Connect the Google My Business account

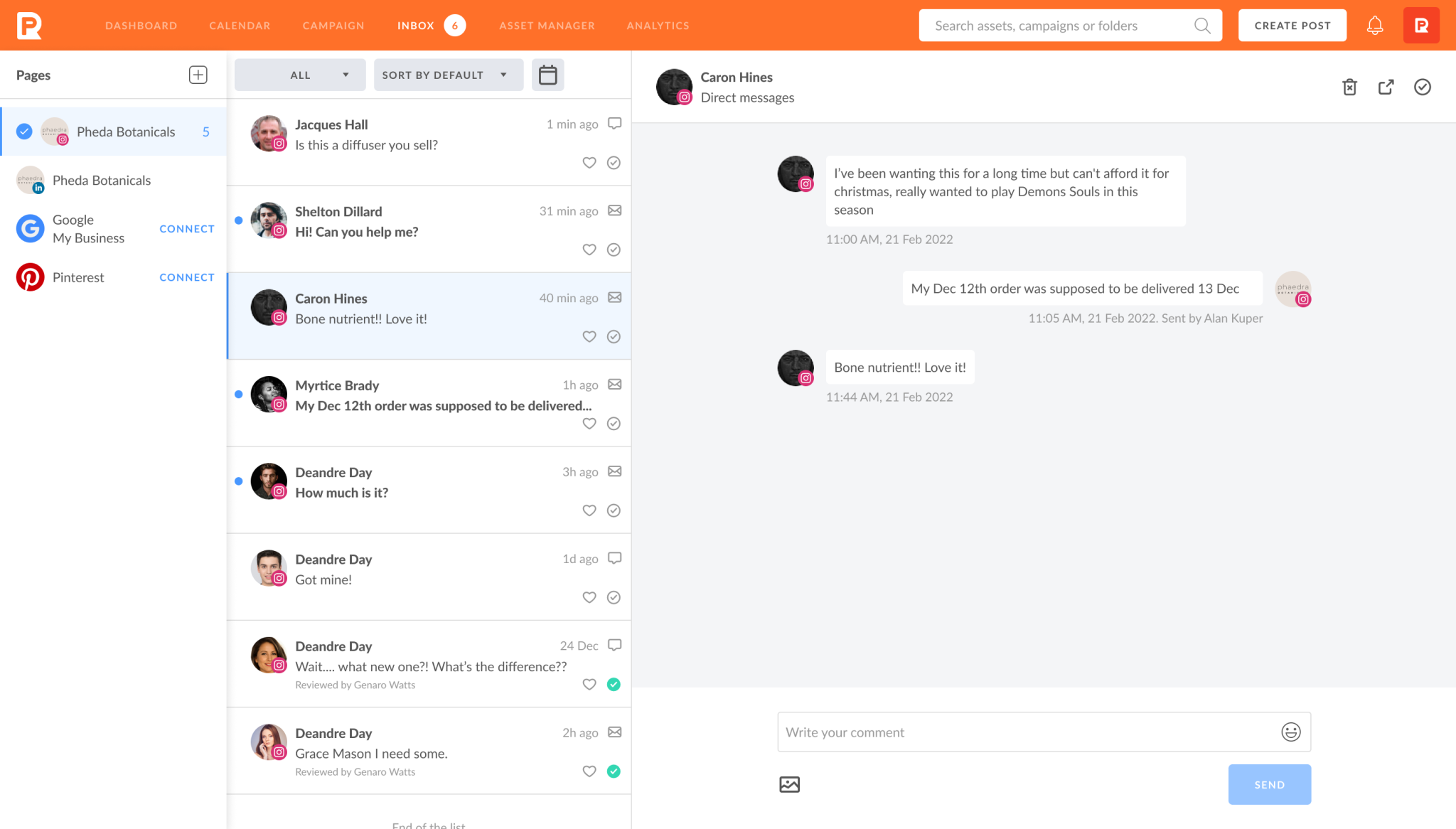pos(187,228)
